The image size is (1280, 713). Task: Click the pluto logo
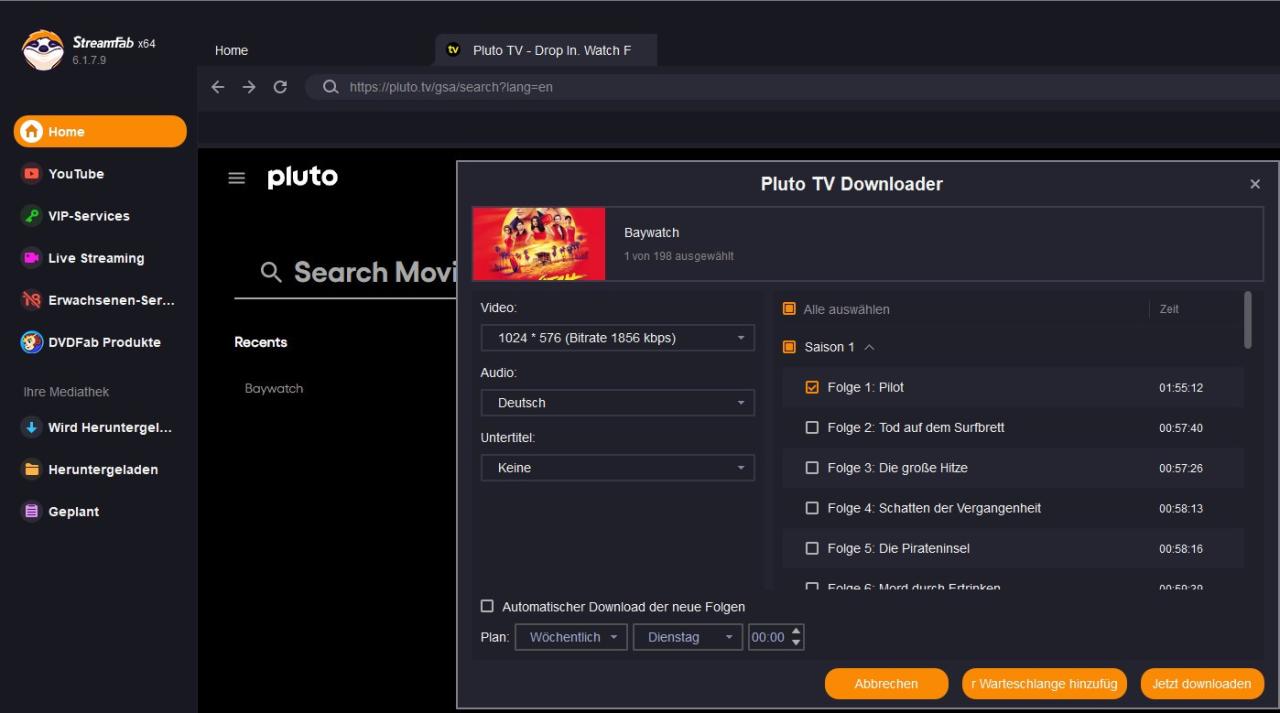click(x=303, y=177)
